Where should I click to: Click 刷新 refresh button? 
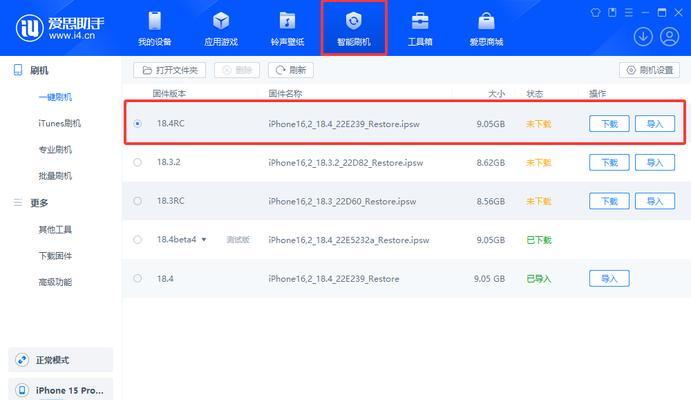click(x=291, y=70)
